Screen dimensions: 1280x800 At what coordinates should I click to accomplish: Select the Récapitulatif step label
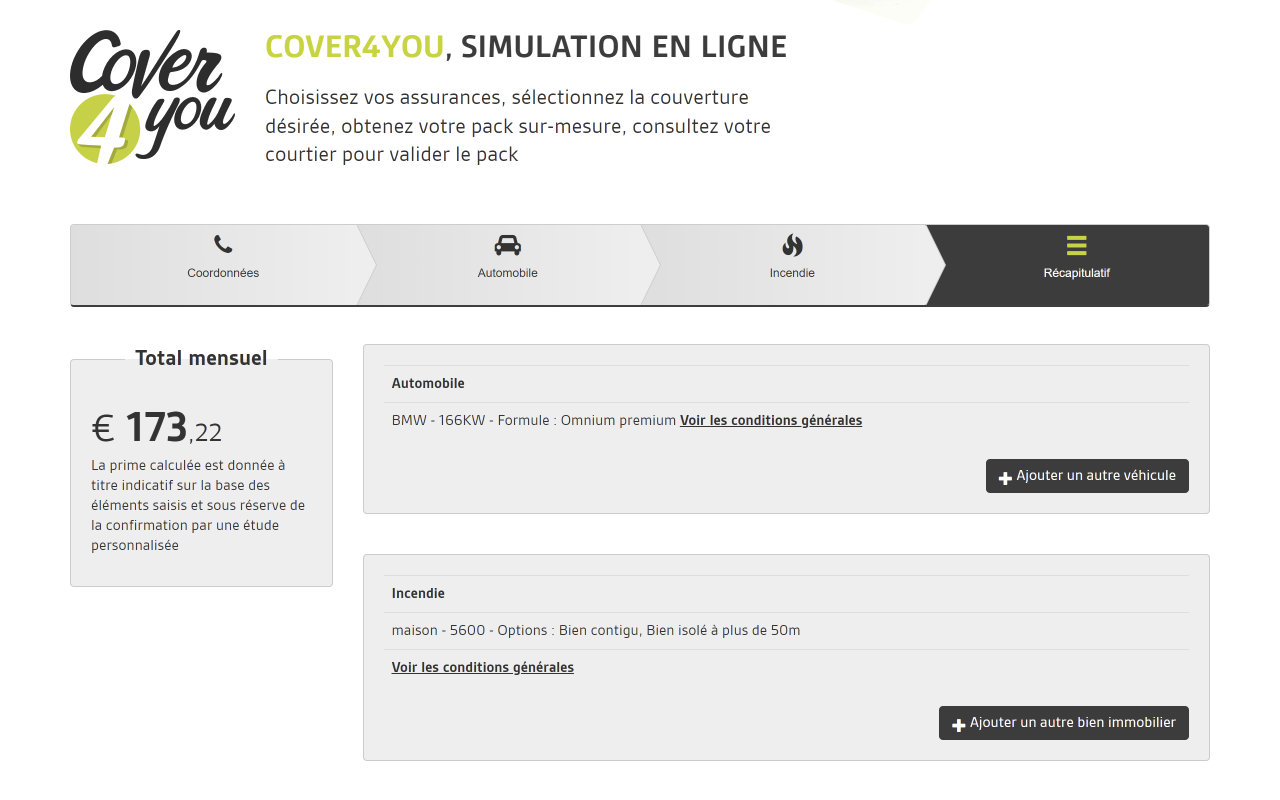(1076, 273)
